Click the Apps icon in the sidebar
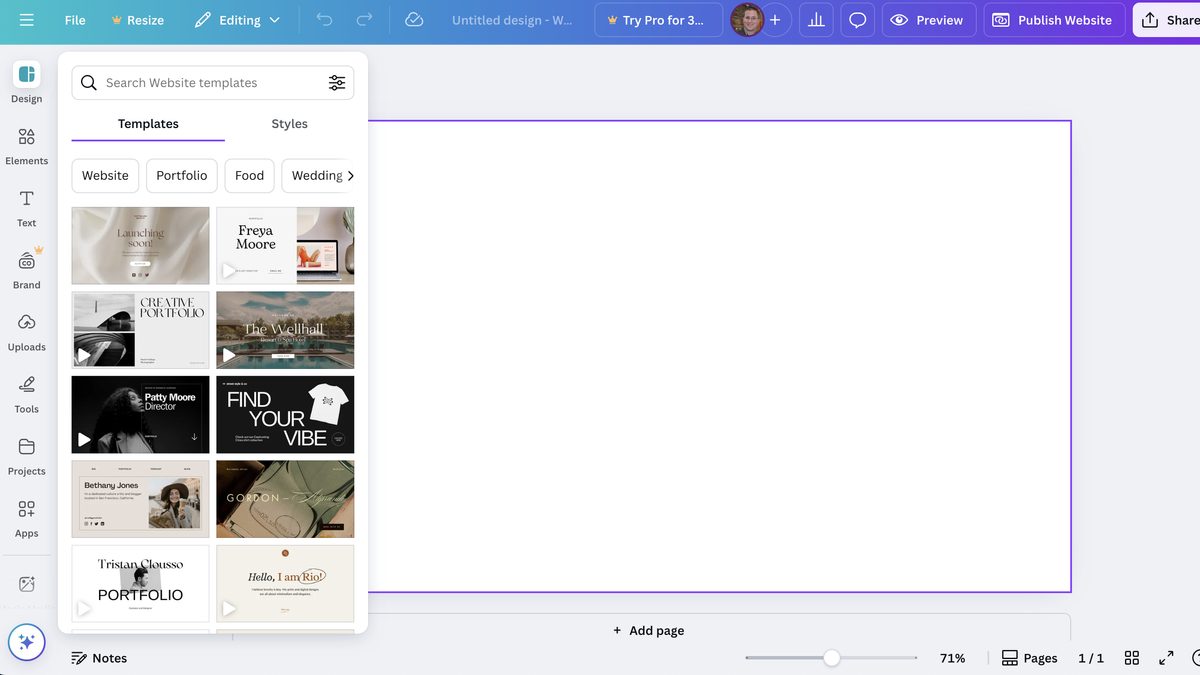The image size is (1200, 675). point(26,515)
